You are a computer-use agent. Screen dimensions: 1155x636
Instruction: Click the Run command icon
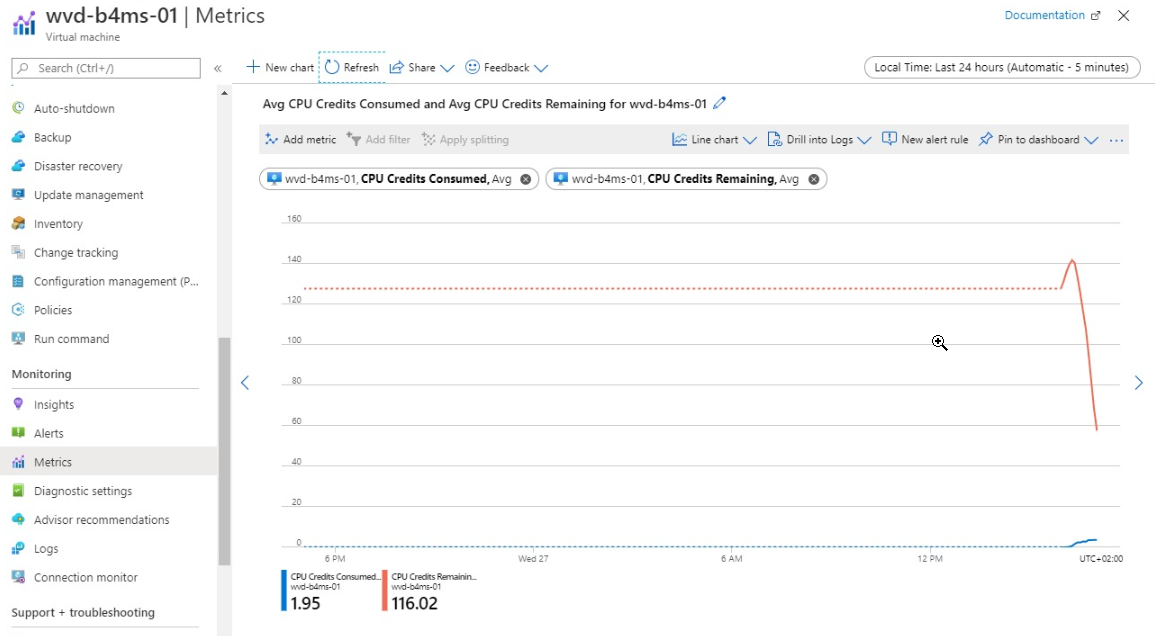(x=18, y=338)
